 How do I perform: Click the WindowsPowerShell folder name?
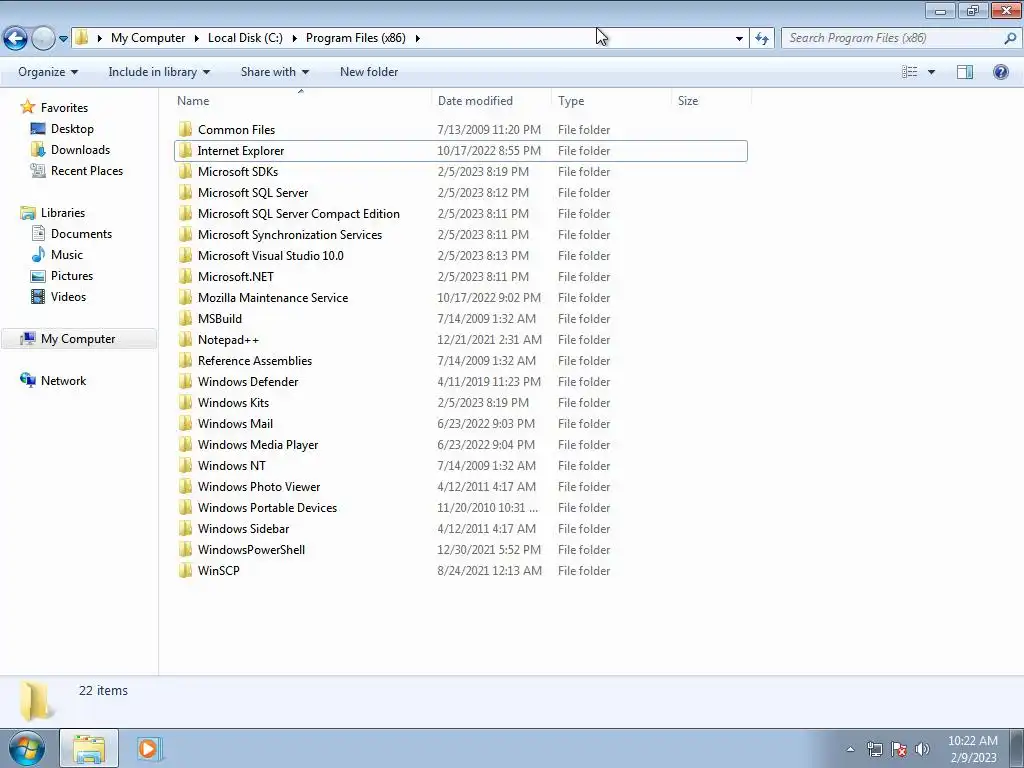tap(251, 549)
